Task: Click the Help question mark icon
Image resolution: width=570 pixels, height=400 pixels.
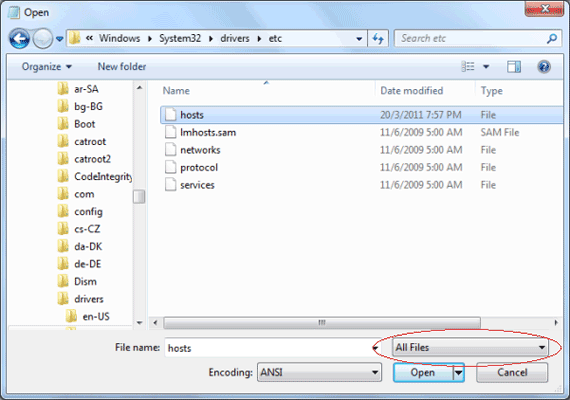Action: tap(544, 67)
